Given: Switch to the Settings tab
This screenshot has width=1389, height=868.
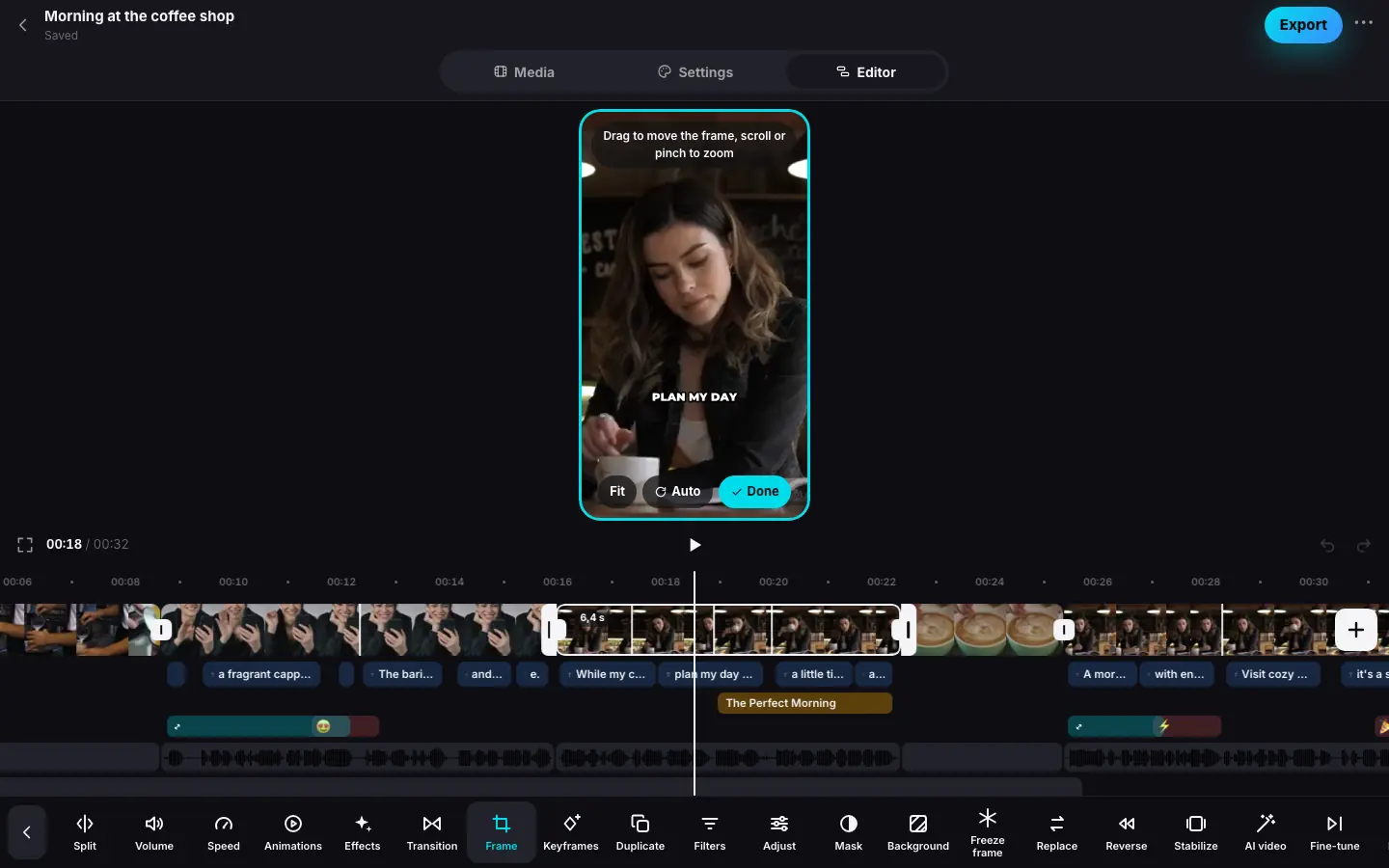Looking at the screenshot, I should click(694, 72).
